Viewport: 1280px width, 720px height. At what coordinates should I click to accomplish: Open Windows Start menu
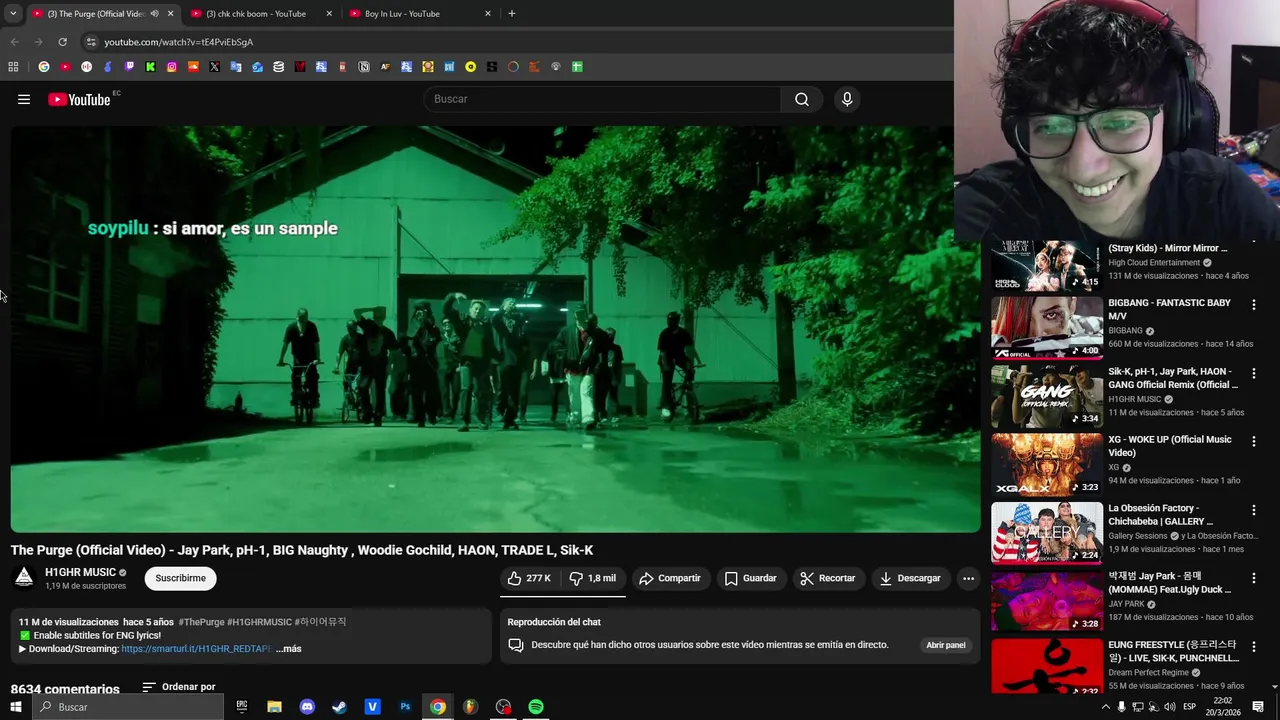pos(15,707)
